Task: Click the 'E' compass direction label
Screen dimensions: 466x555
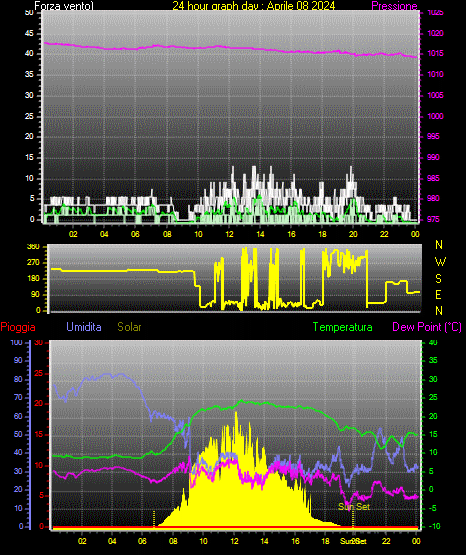Action: point(438,294)
